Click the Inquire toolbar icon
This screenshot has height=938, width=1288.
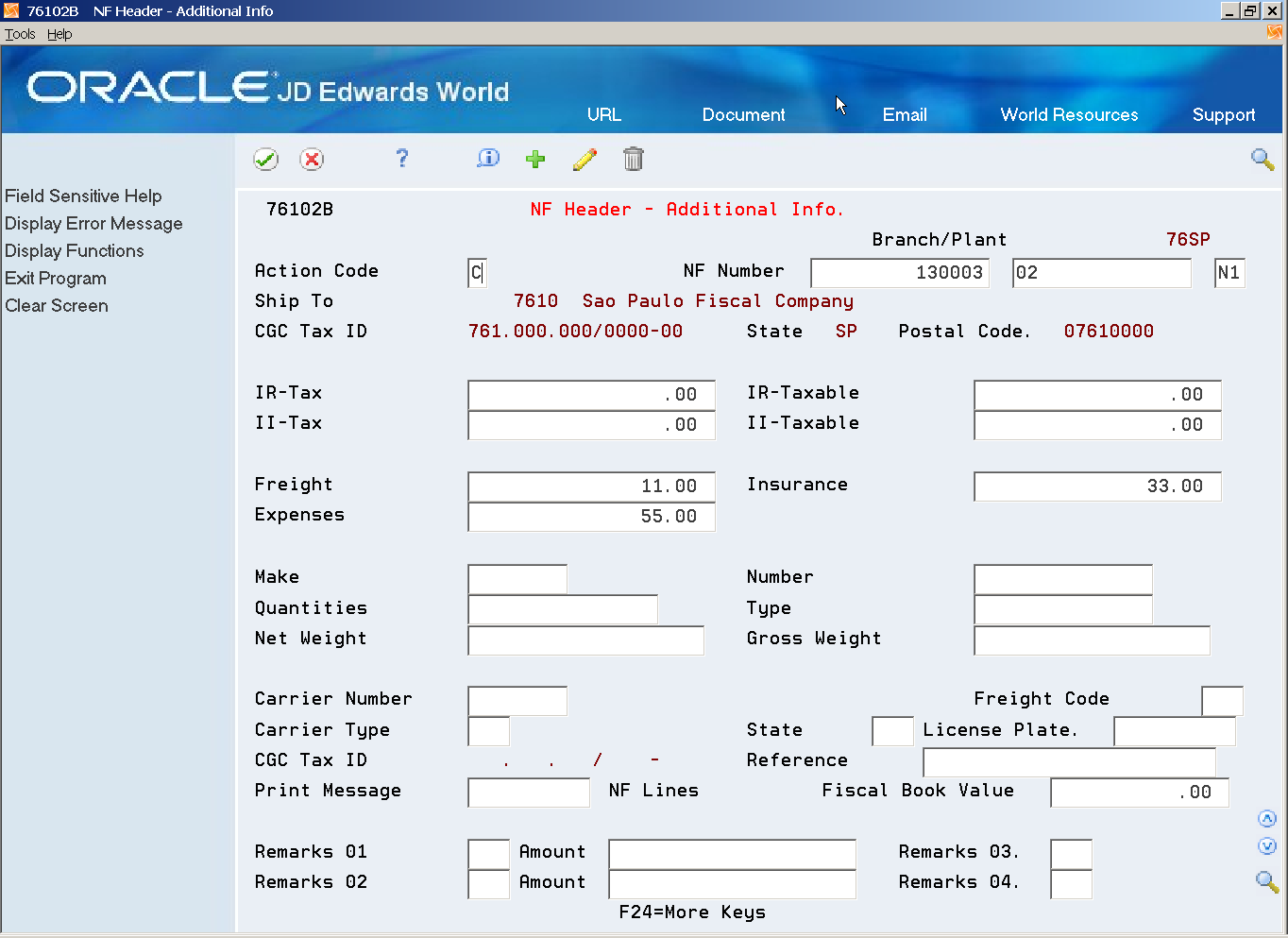pos(487,159)
